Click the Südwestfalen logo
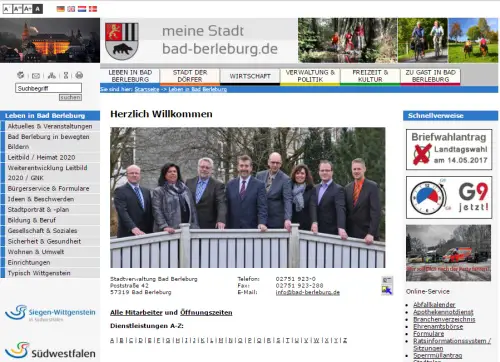 coord(50,351)
